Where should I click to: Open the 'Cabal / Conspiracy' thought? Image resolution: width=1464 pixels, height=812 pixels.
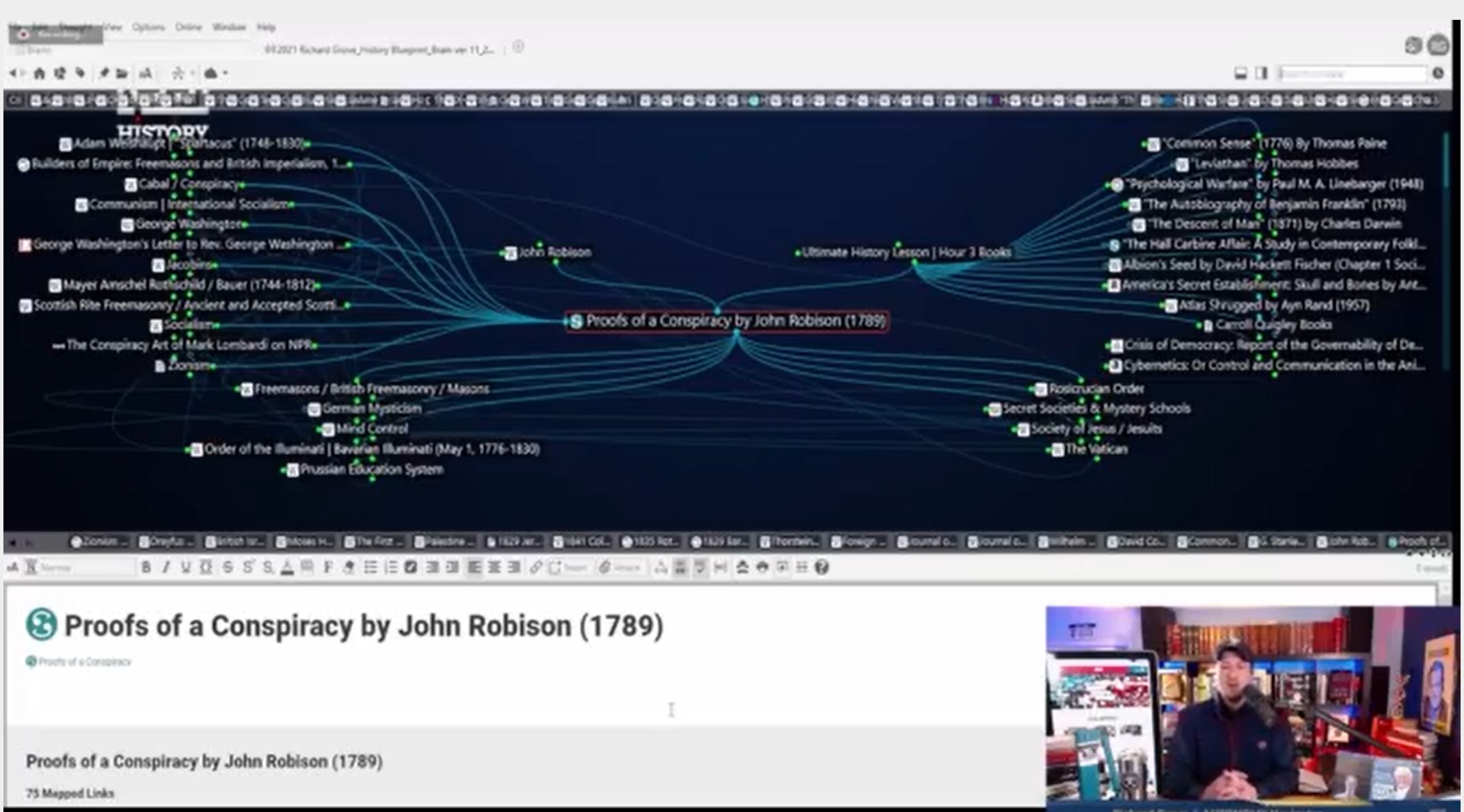[184, 184]
